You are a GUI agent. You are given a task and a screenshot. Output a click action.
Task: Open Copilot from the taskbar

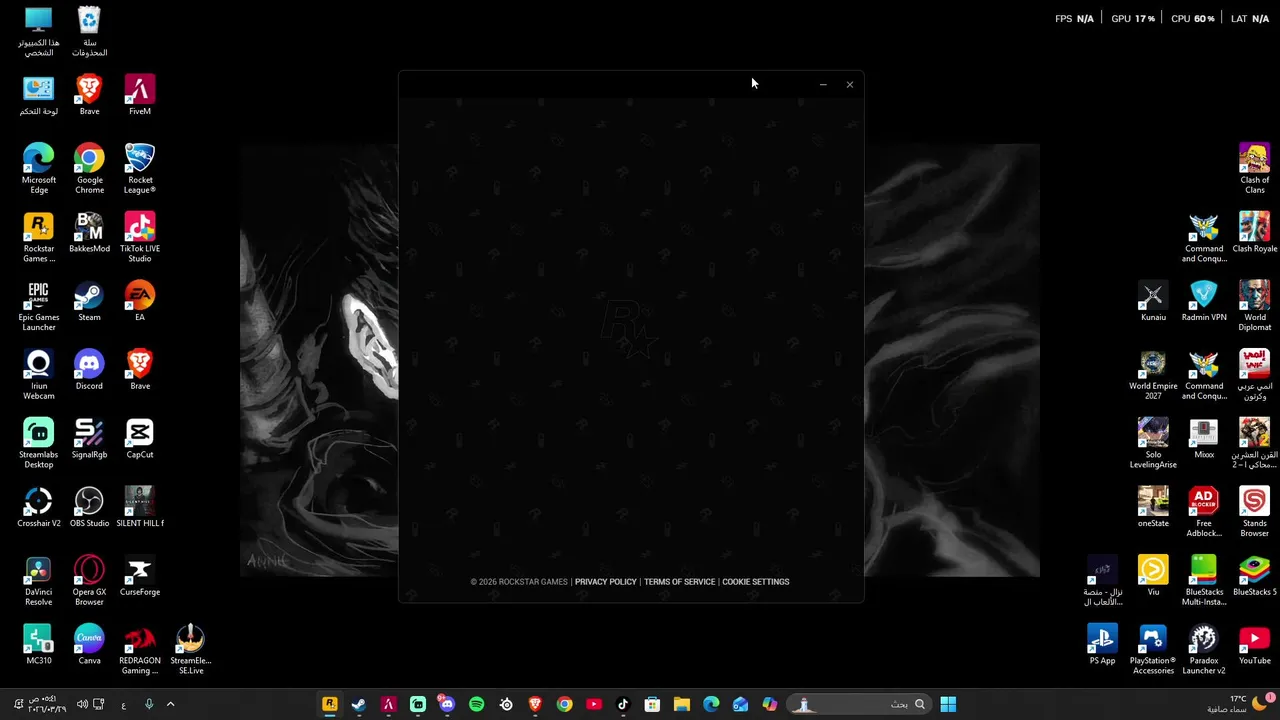[x=770, y=704]
